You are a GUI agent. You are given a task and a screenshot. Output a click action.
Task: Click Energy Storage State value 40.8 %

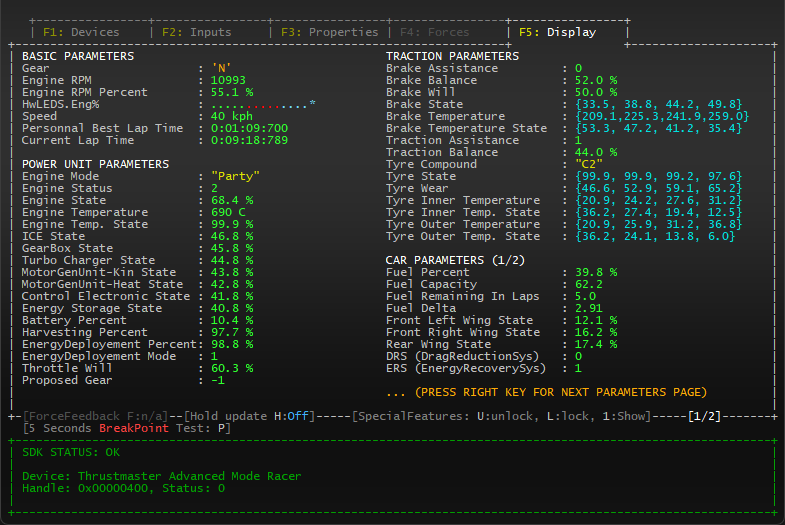tap(232, 308)
